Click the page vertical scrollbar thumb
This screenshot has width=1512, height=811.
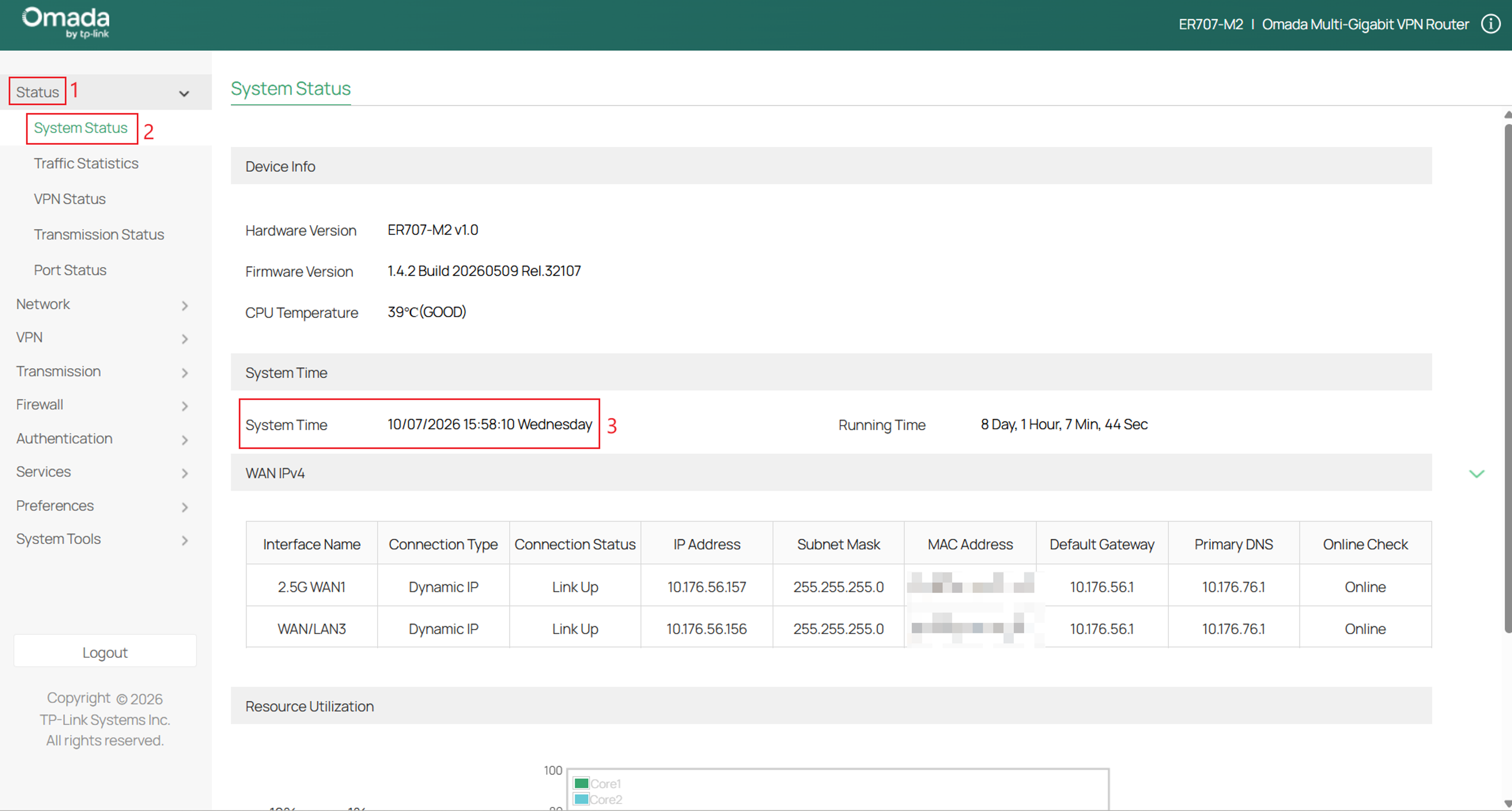coord(1508,378)
